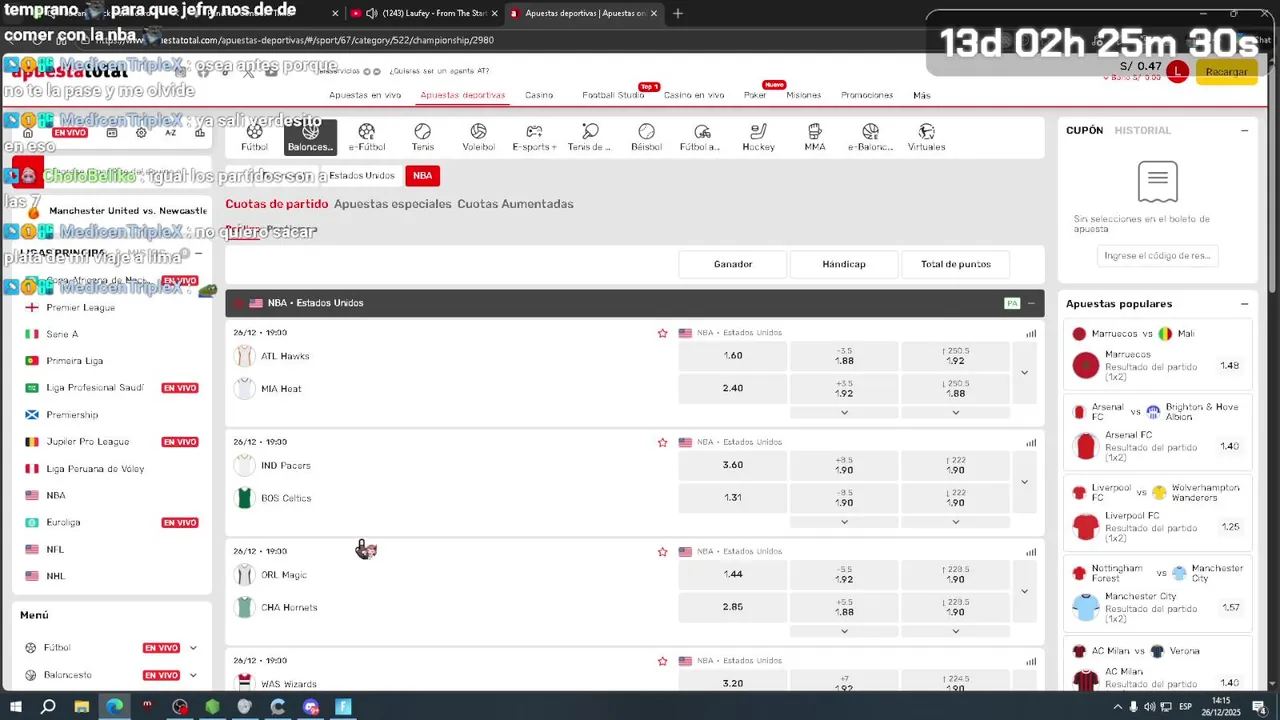Viewport: 1280px width, 720px height.
Task: Favorite the WAS Wizards match with star
Action: point(662,661)
